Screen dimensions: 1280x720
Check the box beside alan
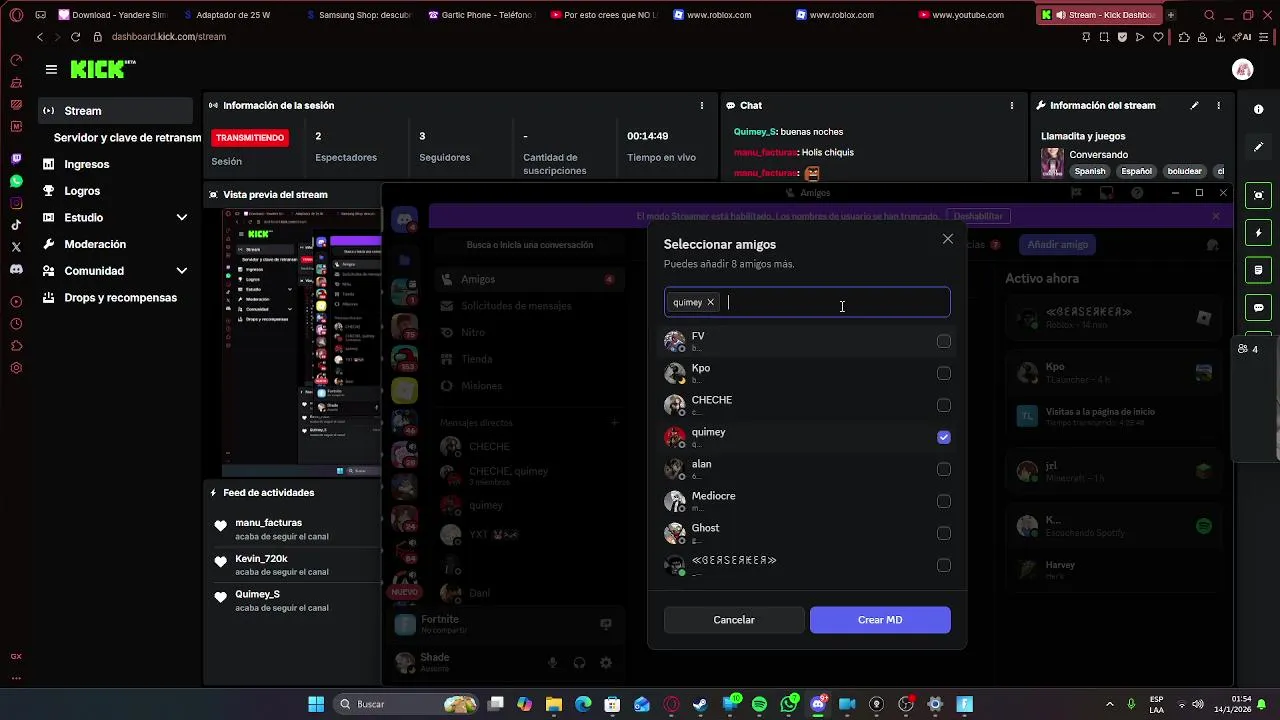point(943,470)
